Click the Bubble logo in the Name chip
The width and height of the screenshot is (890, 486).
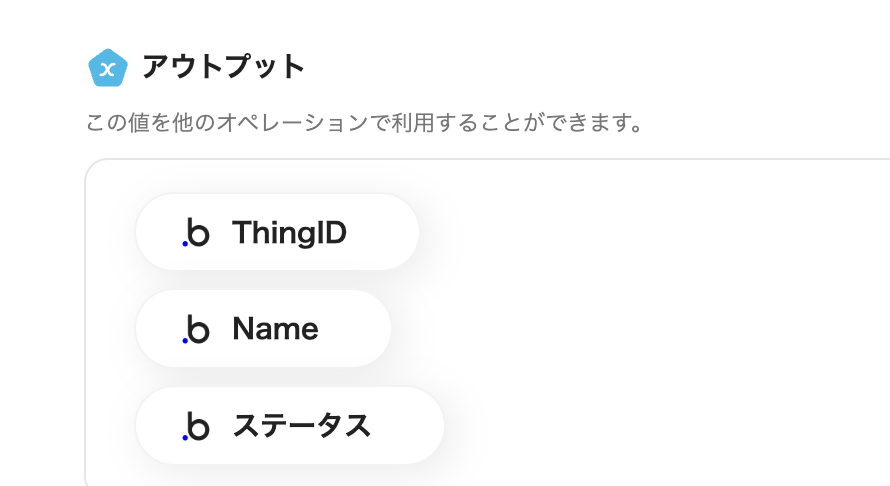coord(197,329)
